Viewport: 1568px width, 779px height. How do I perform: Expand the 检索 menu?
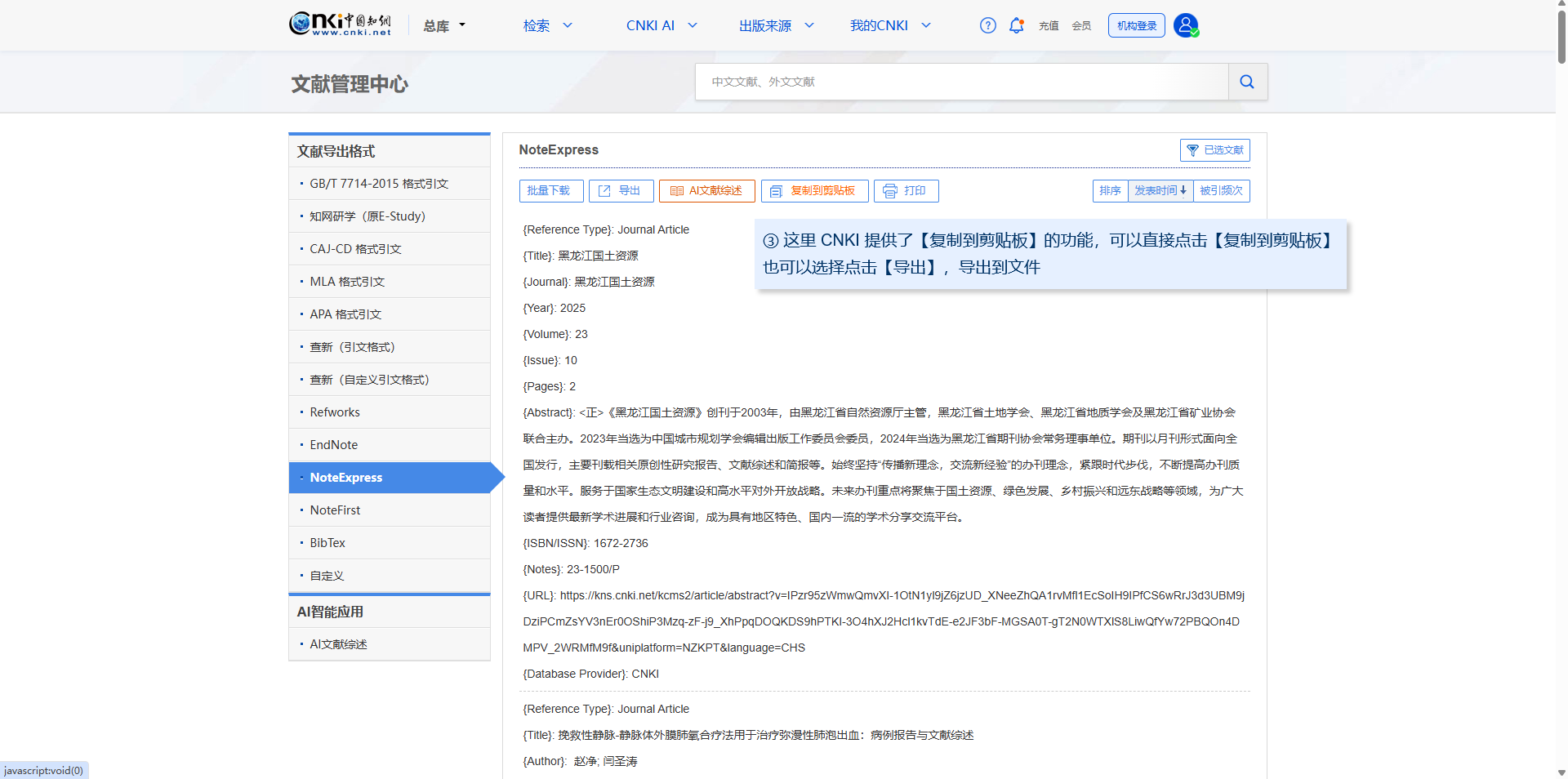click(548, 25)
